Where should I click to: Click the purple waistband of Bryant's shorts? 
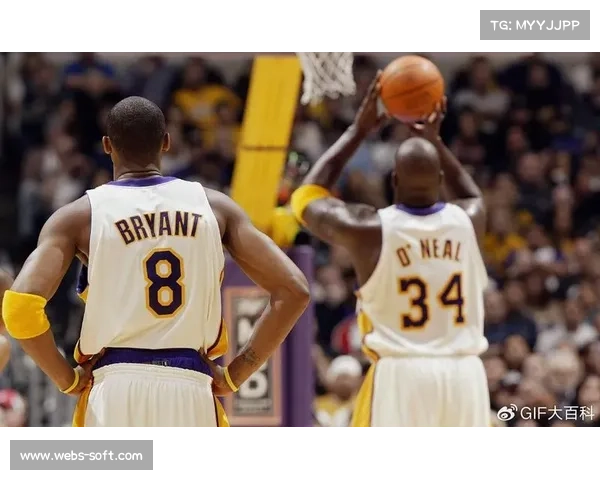153,360
